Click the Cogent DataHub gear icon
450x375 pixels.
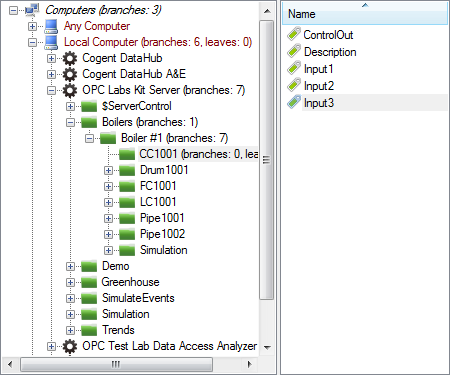pyautogui.click(x=70, y=58)
